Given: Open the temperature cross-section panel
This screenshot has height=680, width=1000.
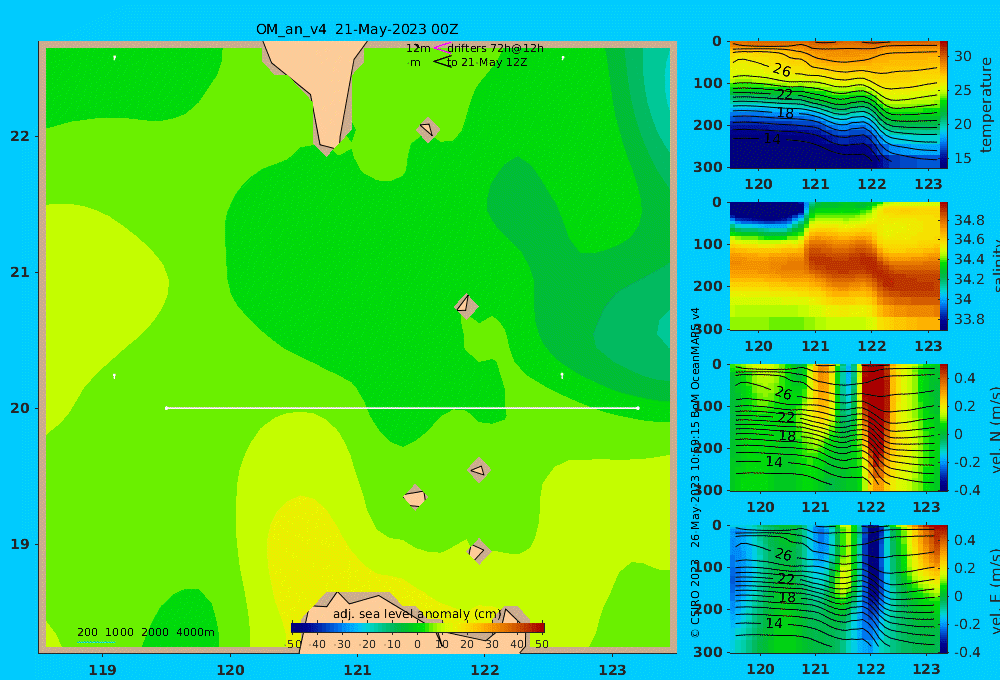Looking at the screenshot, I should [834, 105].
